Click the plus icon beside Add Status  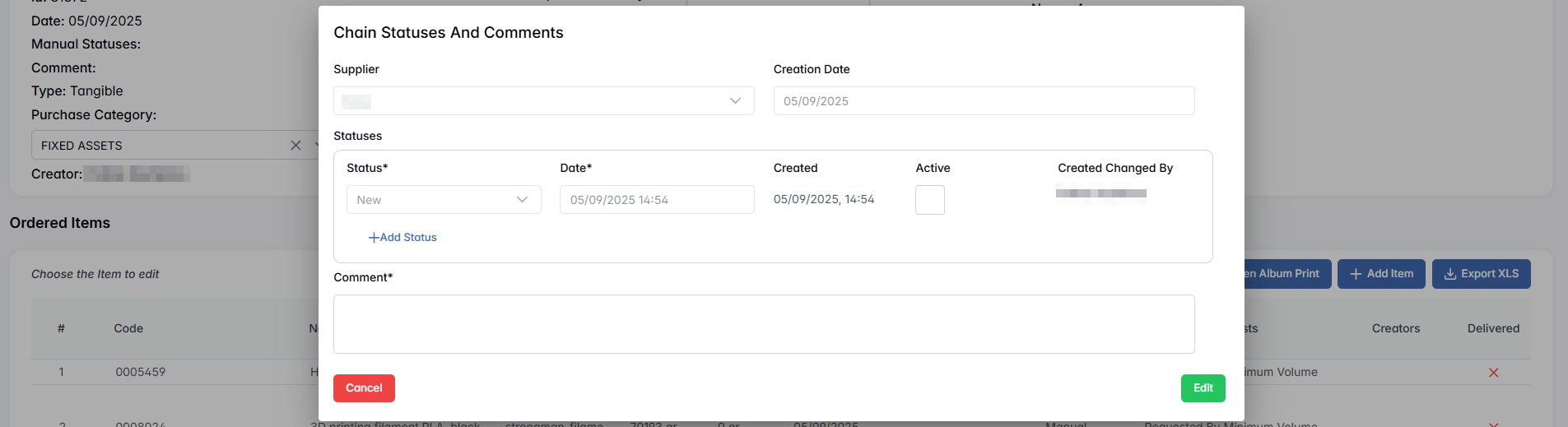tap(374, 238)
